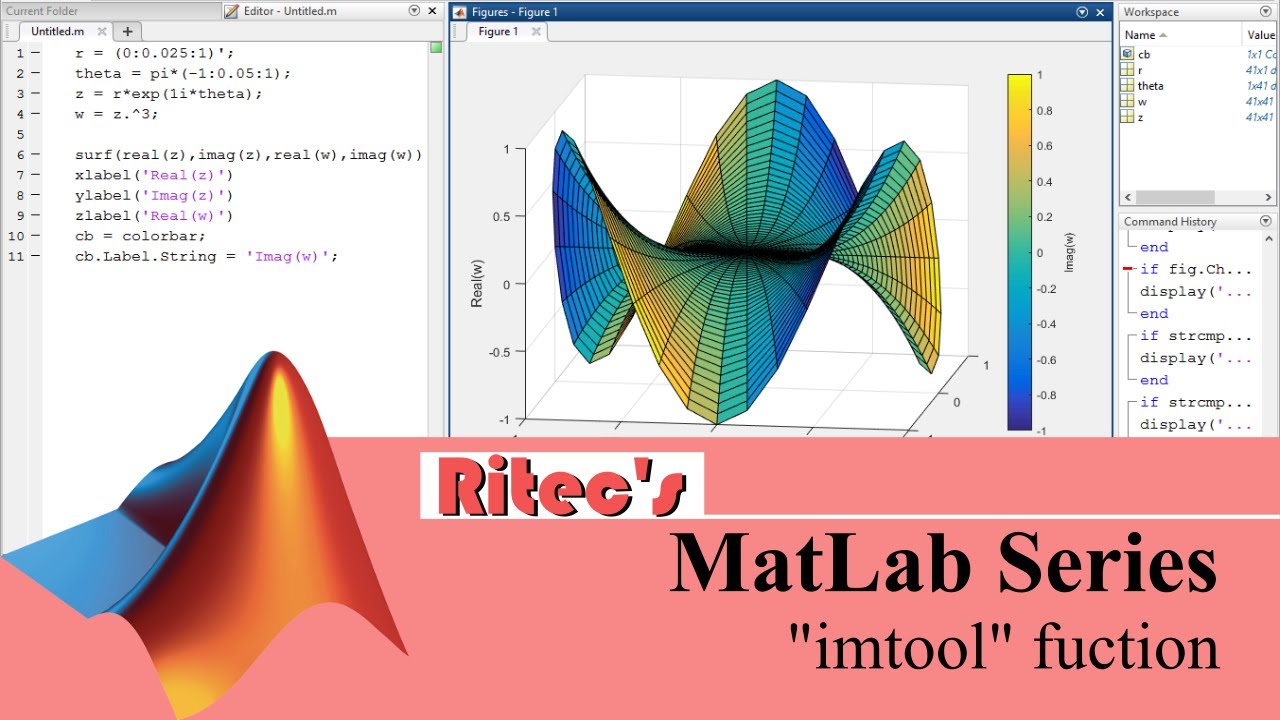
Task: Close the Figure 1 tab
Action: 535,32
